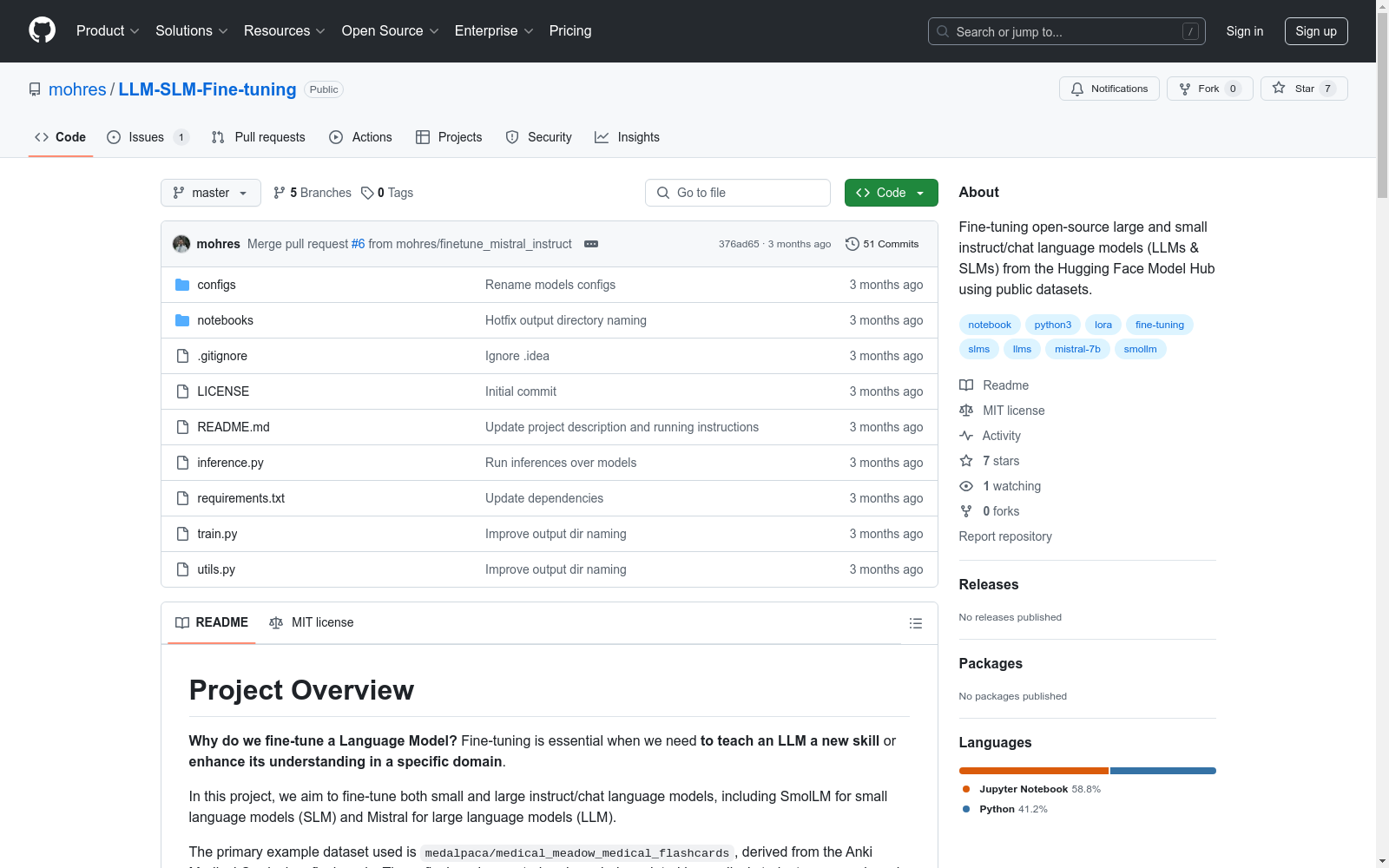
Task: Open the "Hotfix output directory naming" commit message
Action: tap(566, 320)
